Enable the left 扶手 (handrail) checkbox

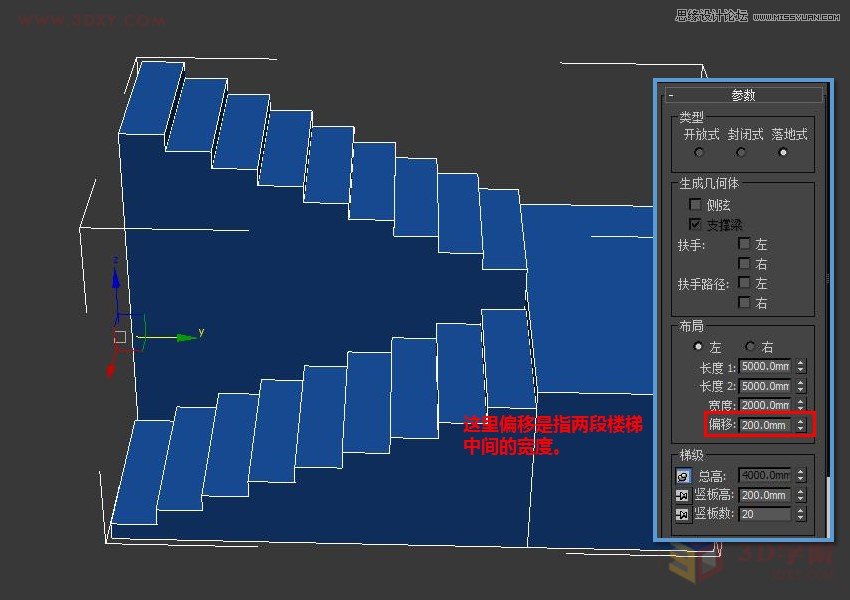coord(744,243)
